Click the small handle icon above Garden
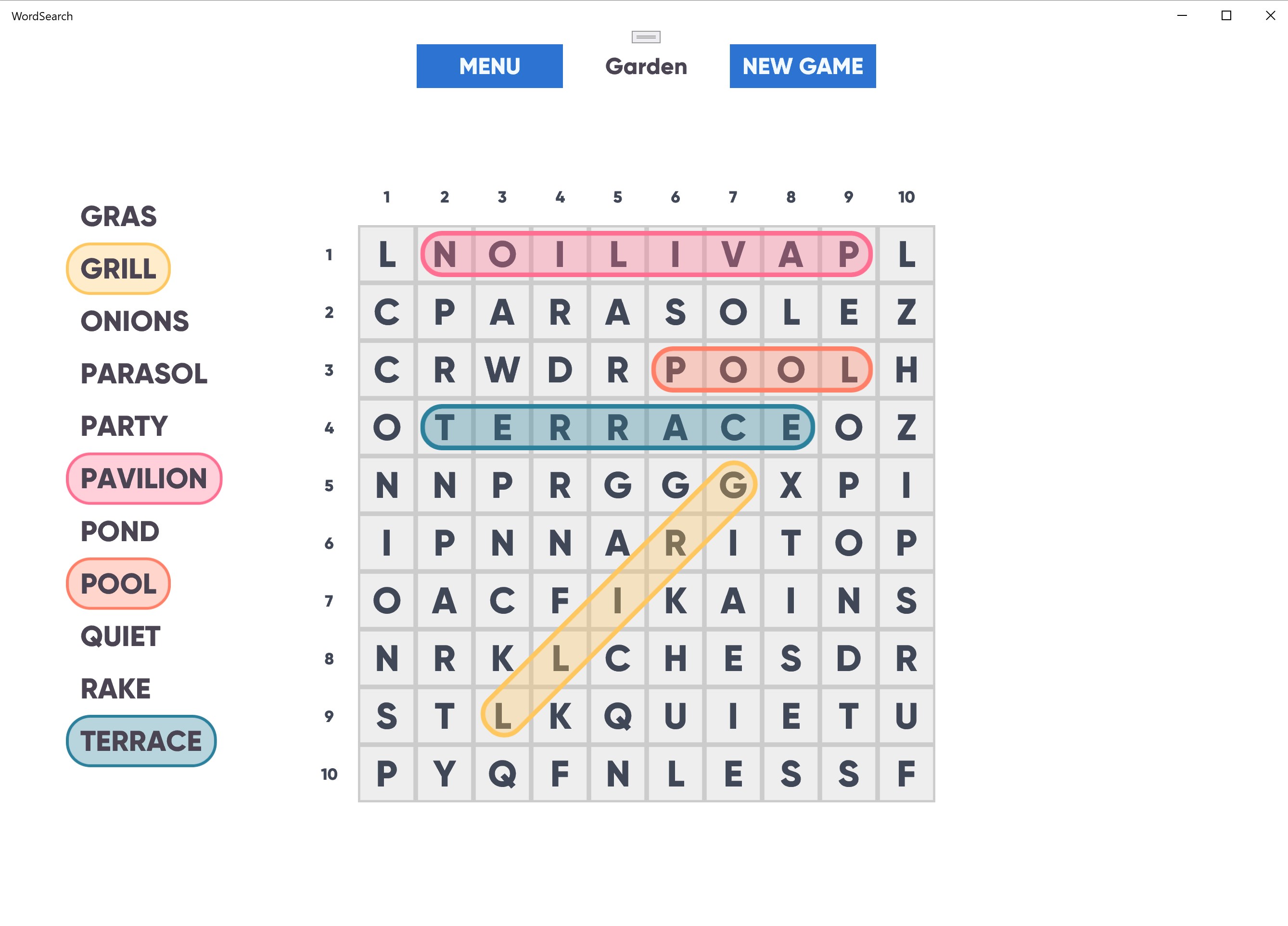The height and width of the screenshot is (926, 1288). tap(646, 37)
